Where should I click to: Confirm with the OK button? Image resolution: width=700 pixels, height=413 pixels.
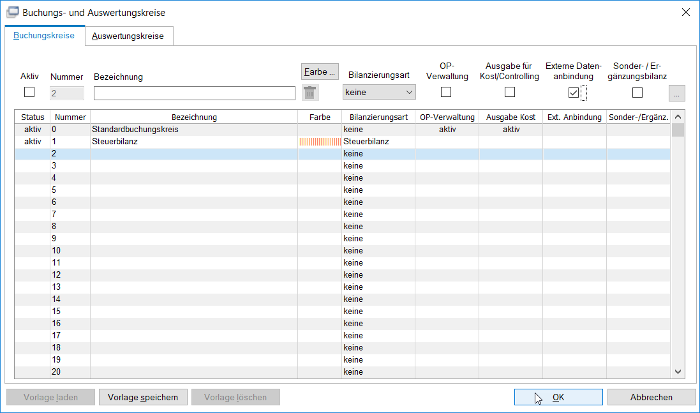click(x=558, y=397)
